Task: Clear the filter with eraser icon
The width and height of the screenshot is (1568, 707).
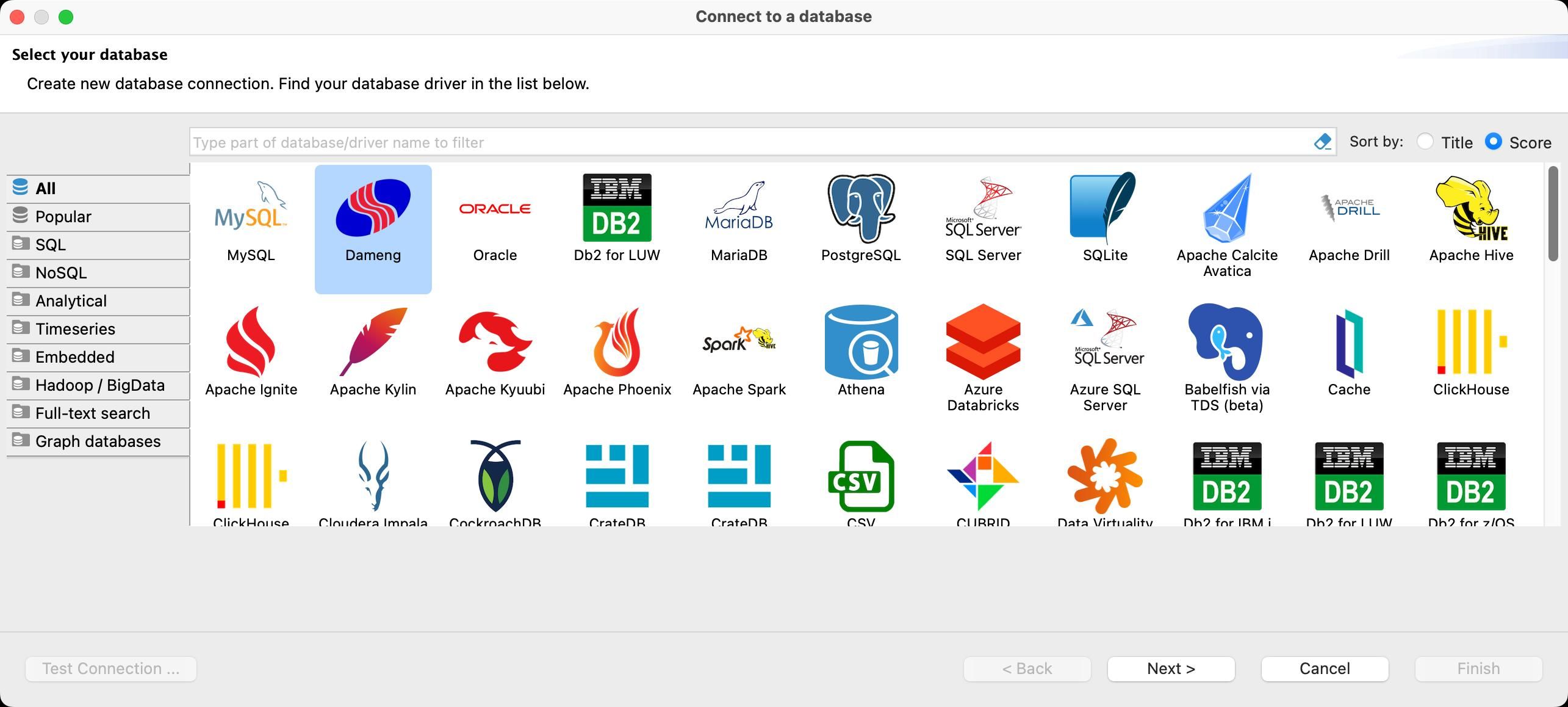Action: [1322, 142]
